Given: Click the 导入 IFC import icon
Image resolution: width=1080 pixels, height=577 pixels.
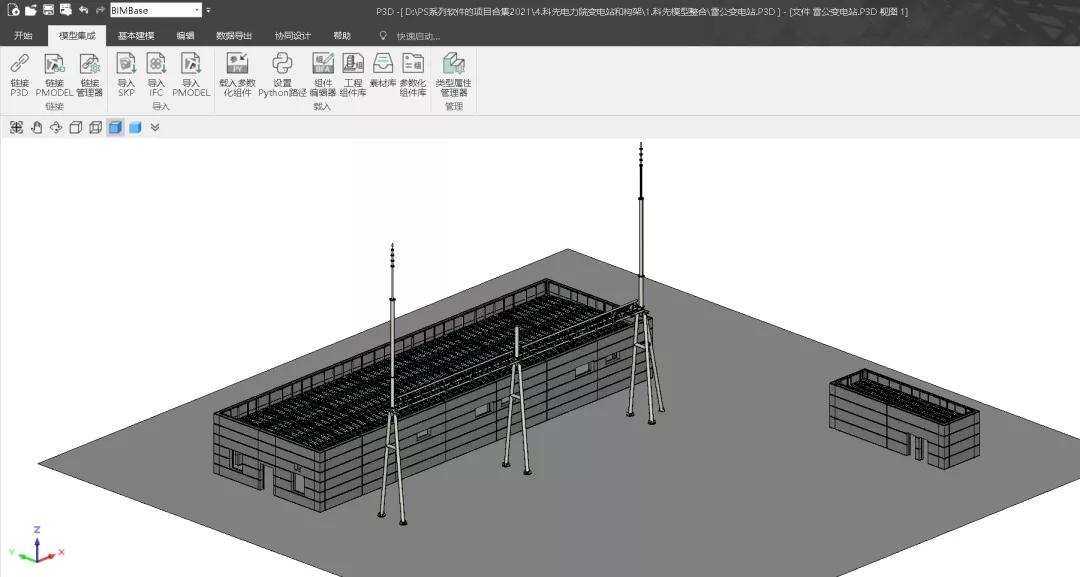Looking at the screenshot, I should 156,74.
